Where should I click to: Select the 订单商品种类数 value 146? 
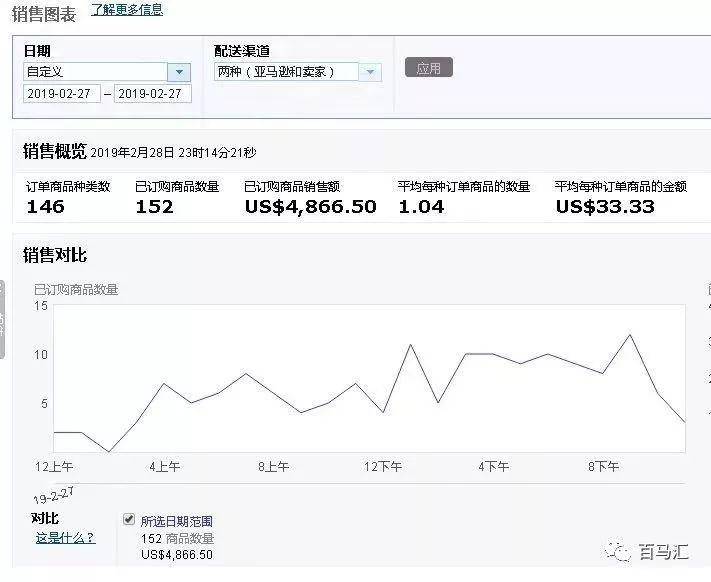(x=45, y=207)
